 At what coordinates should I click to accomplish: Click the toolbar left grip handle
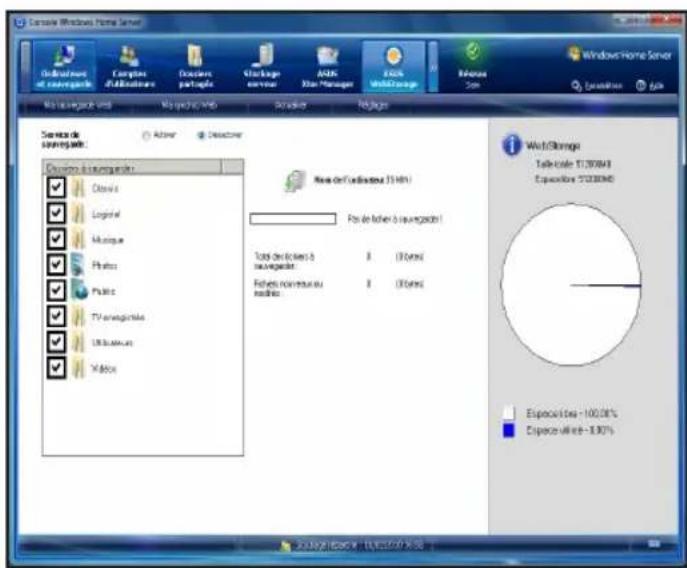coord(26,67)
